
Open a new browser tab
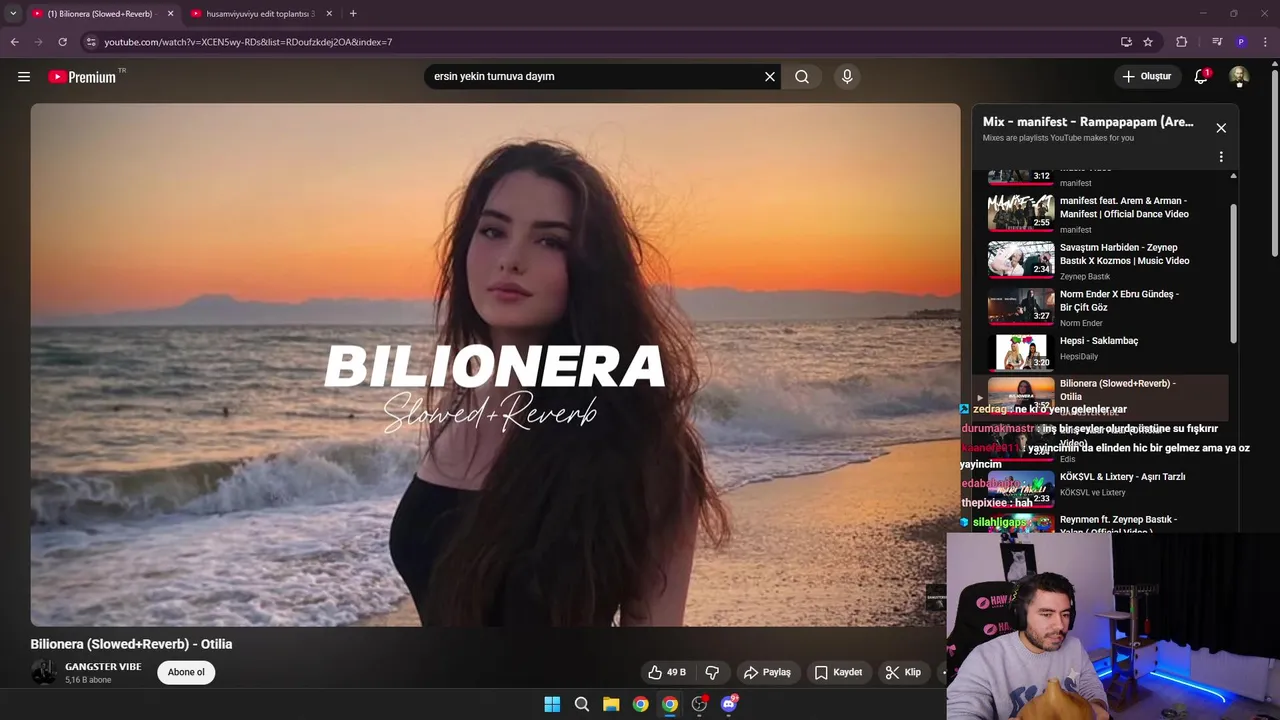pos(353,13)
